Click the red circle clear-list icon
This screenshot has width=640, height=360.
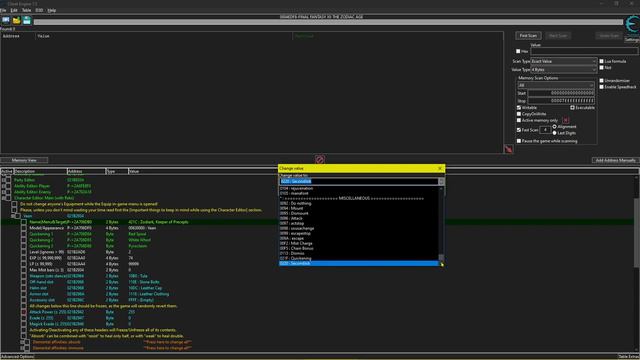(320, 159)
